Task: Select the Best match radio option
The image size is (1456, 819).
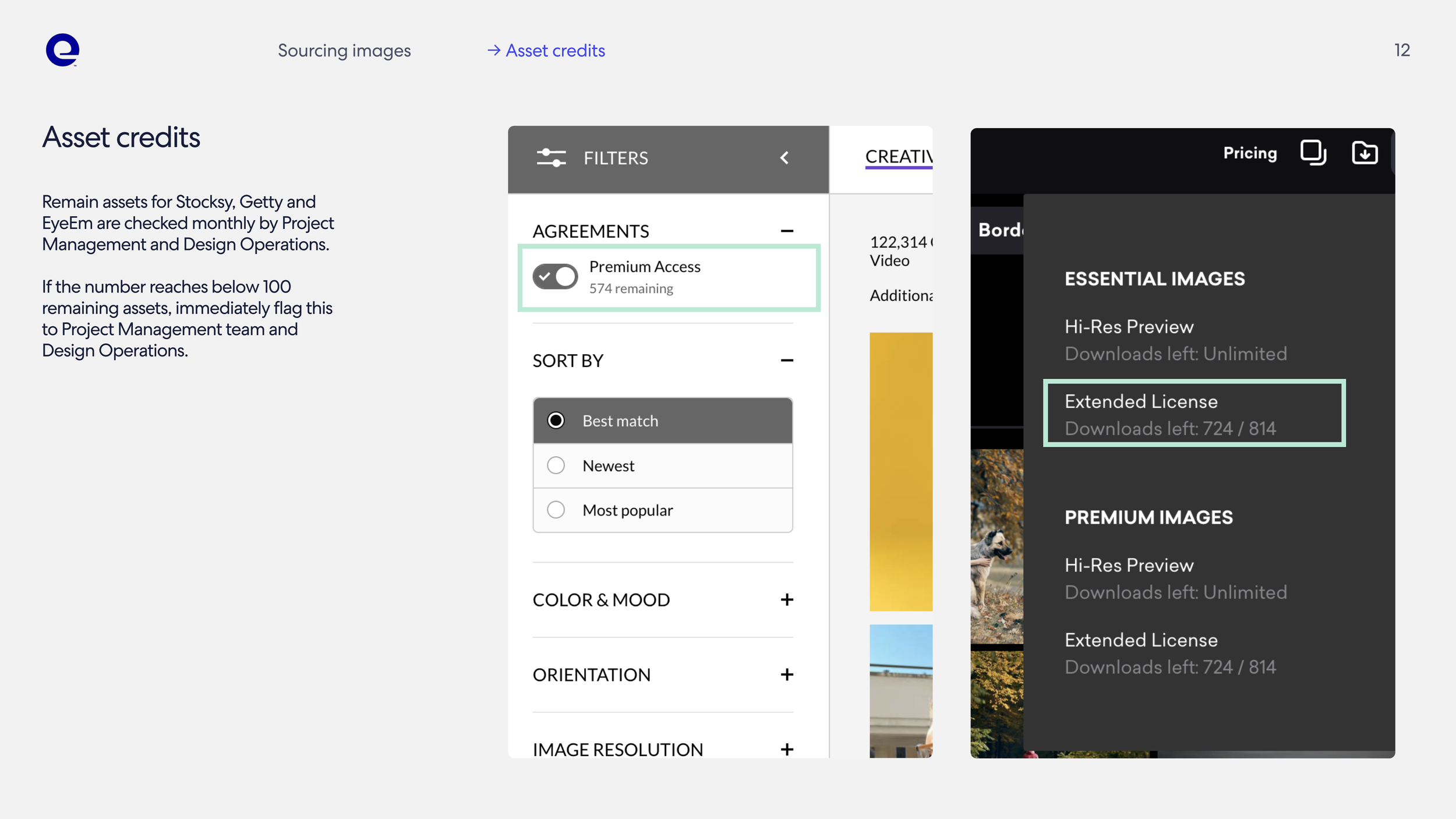Action: coord(556,421)
